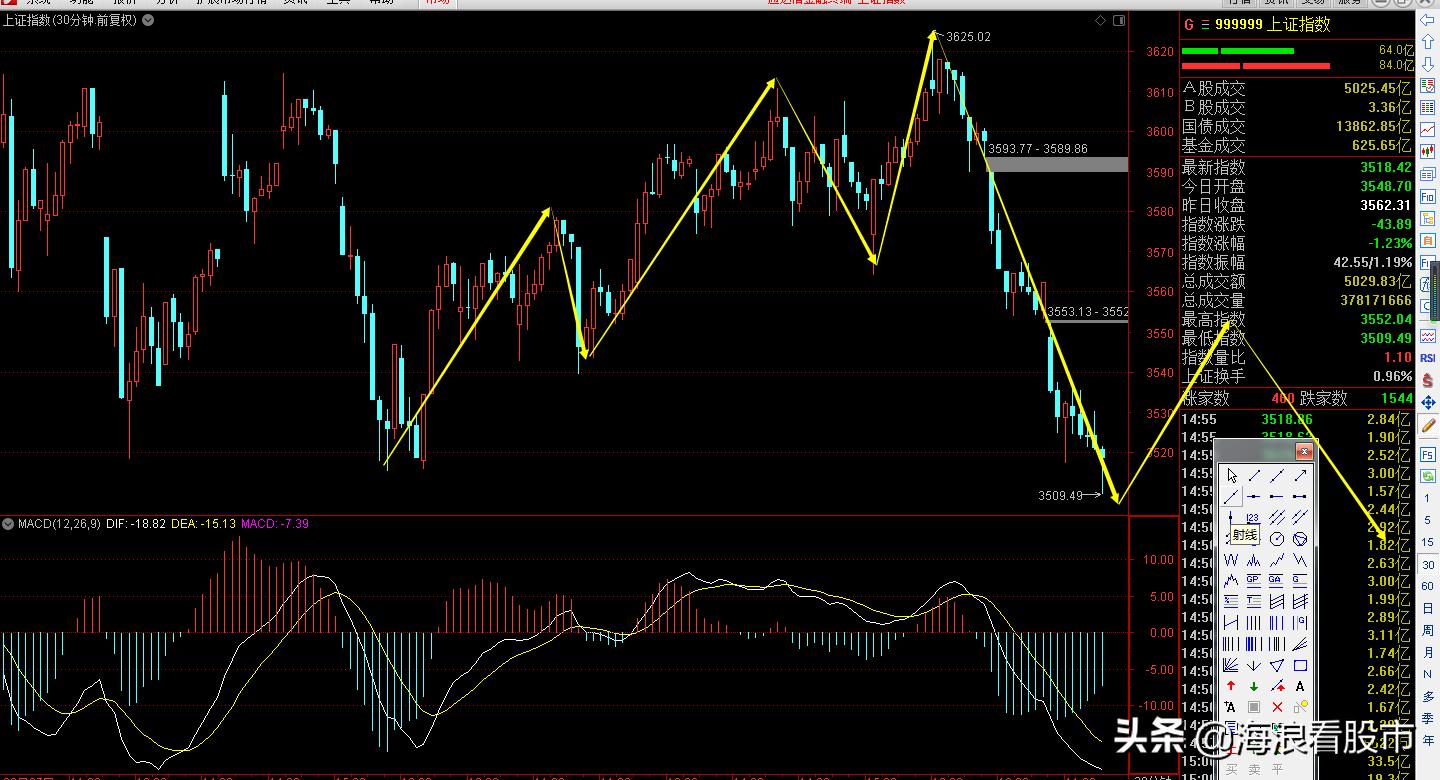Switch to yearly (年) period
The width and height of the screenshot is (1440, 780).
1428,740
